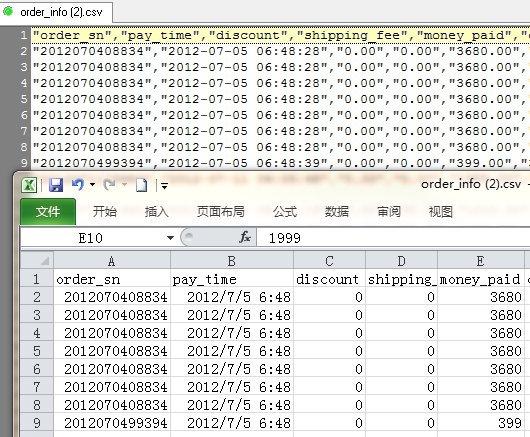Click cell E9 with value 399
Image resolution: width=530 pixels, height=437 pixels.
tap(481, 423)
